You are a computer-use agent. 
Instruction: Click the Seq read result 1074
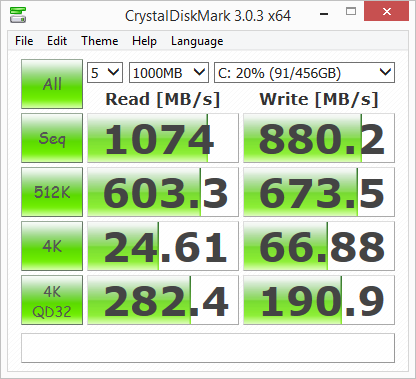point(163,138)
